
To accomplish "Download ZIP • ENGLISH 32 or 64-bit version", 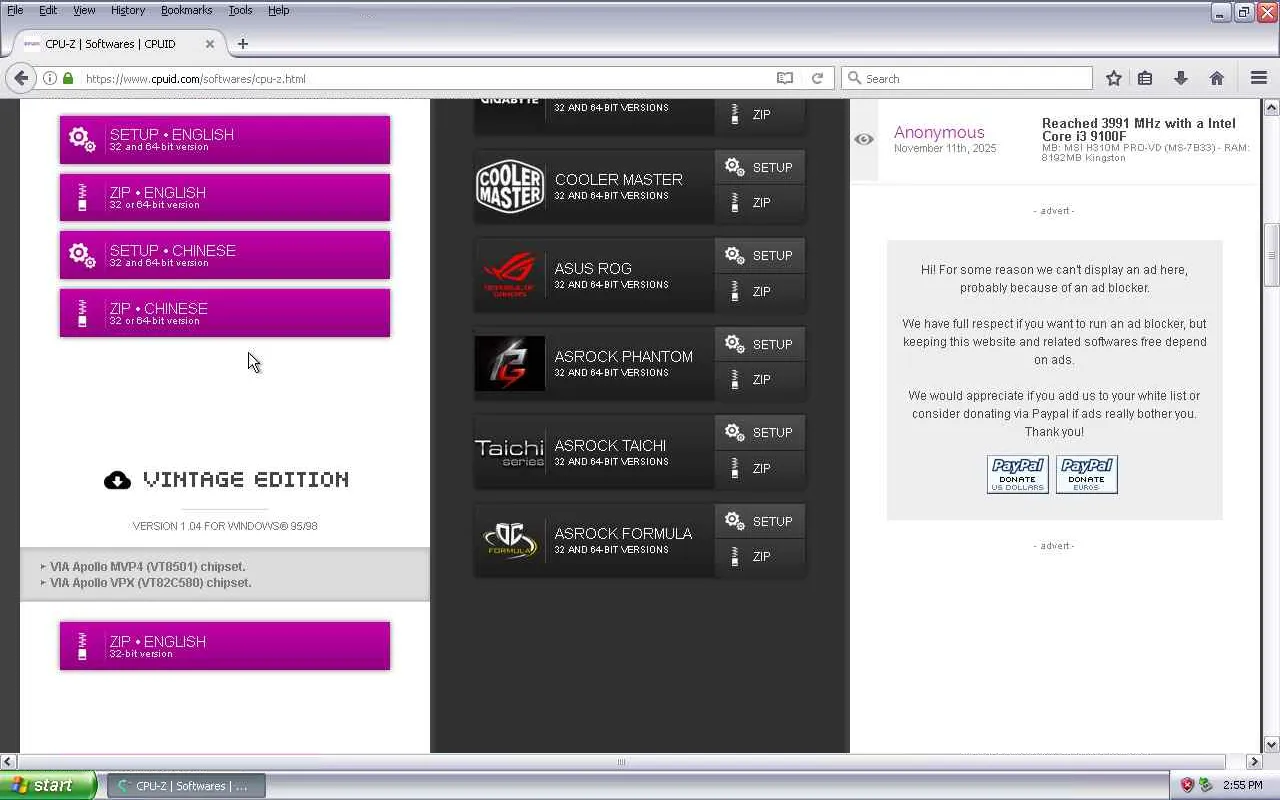I will pos(225,198).
